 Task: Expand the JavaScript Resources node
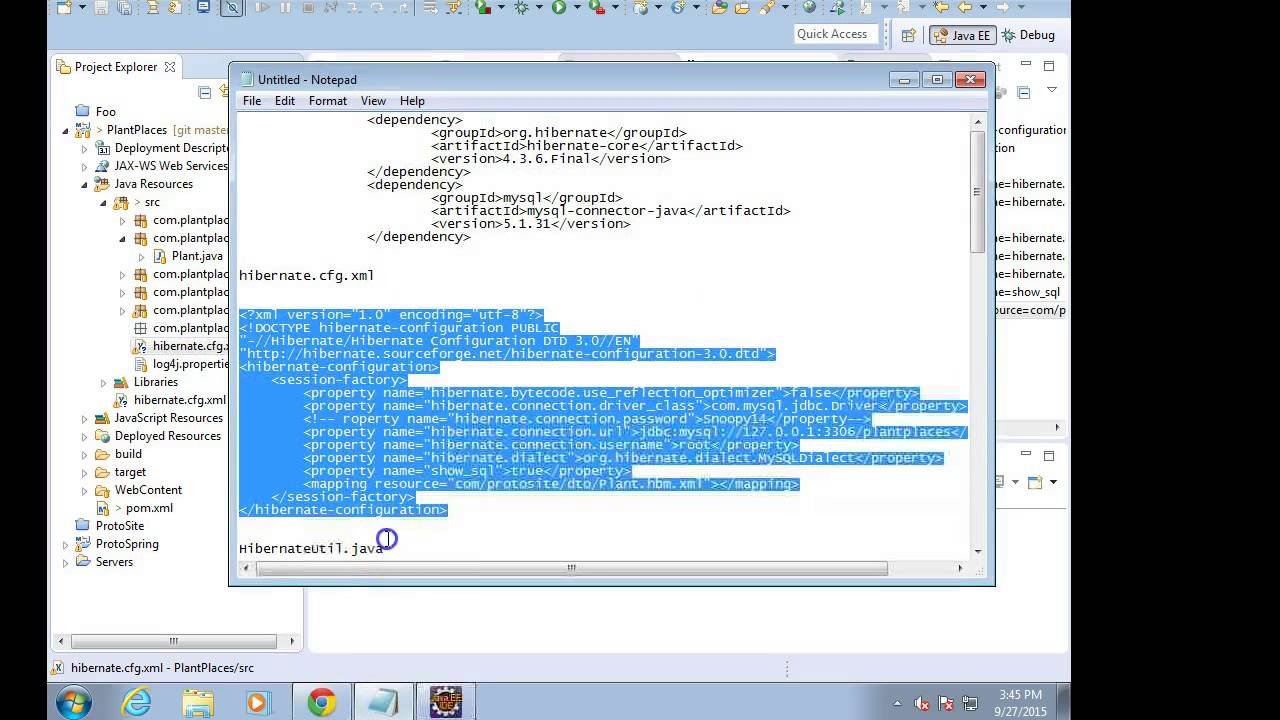coord(85,418)
